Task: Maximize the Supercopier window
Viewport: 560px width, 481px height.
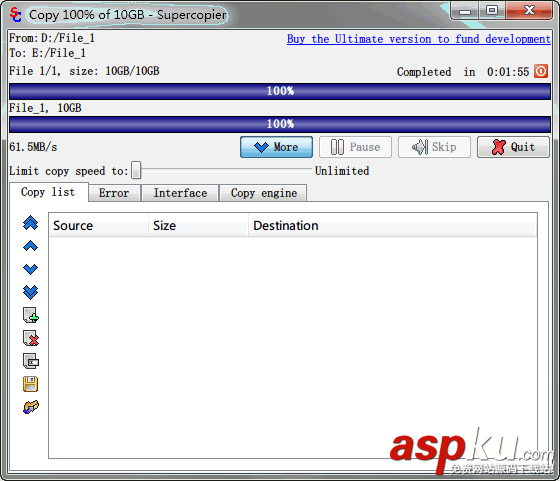Action: point(491,11)
